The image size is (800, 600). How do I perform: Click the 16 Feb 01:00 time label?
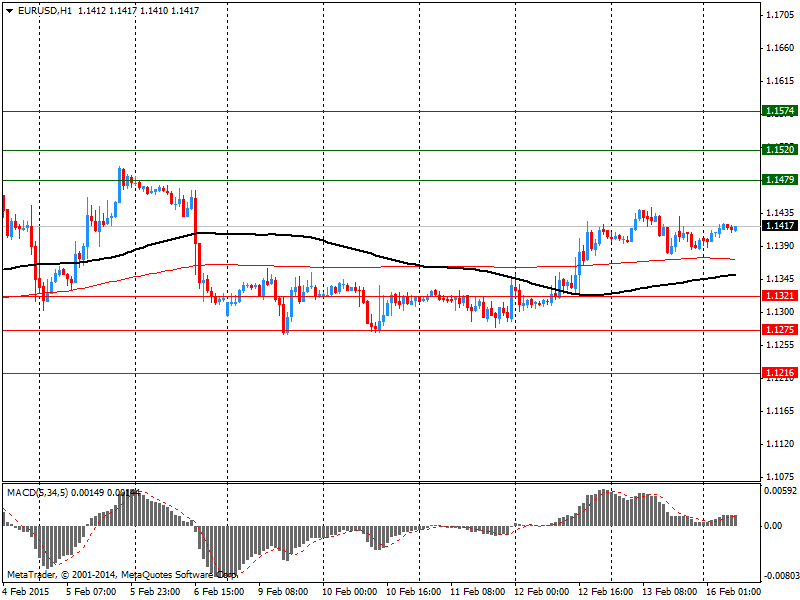(733, 592)
